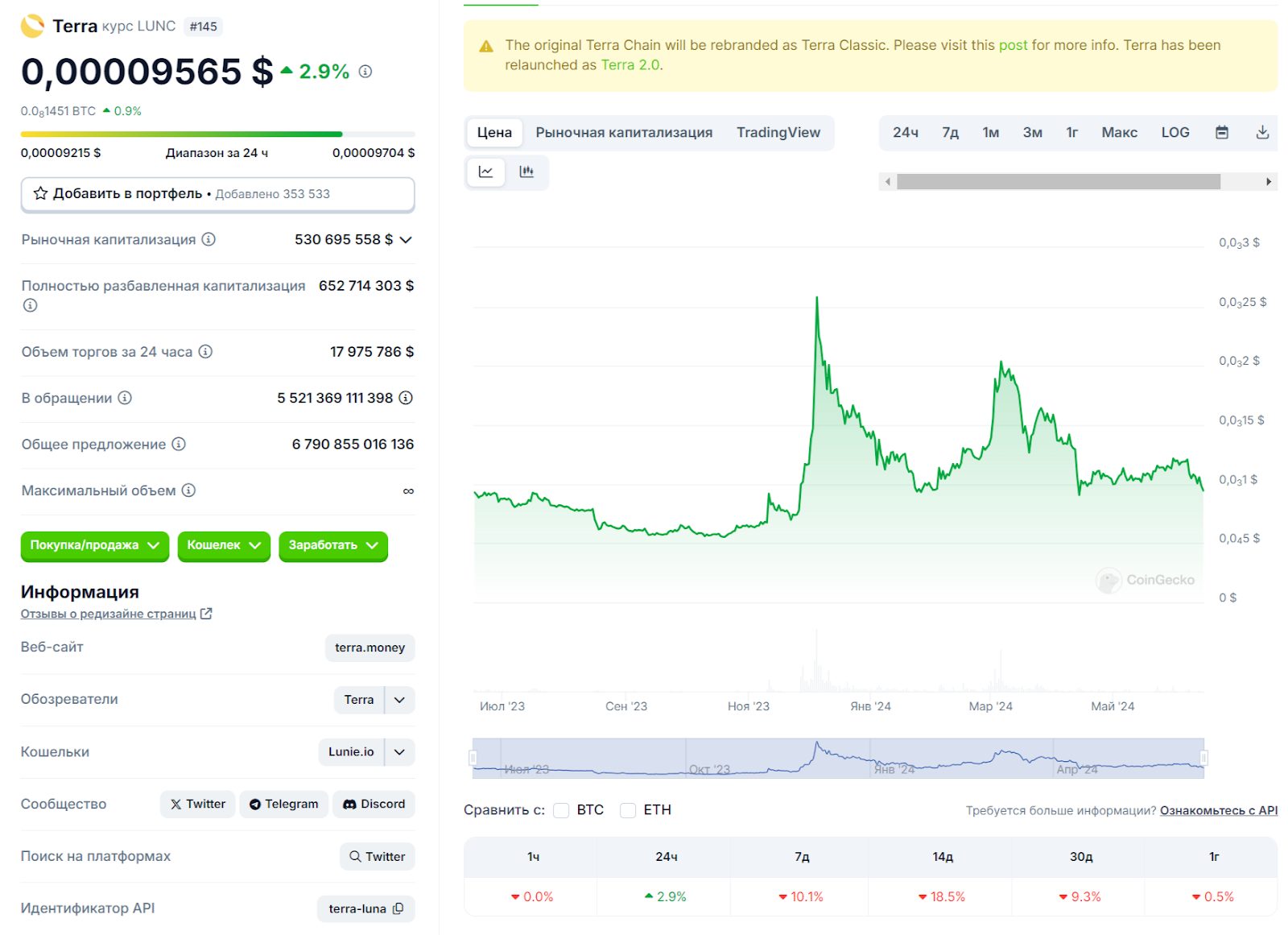
Task: Open info icon after 5 521 369 111 398 value
Action: tap(406, 398)
